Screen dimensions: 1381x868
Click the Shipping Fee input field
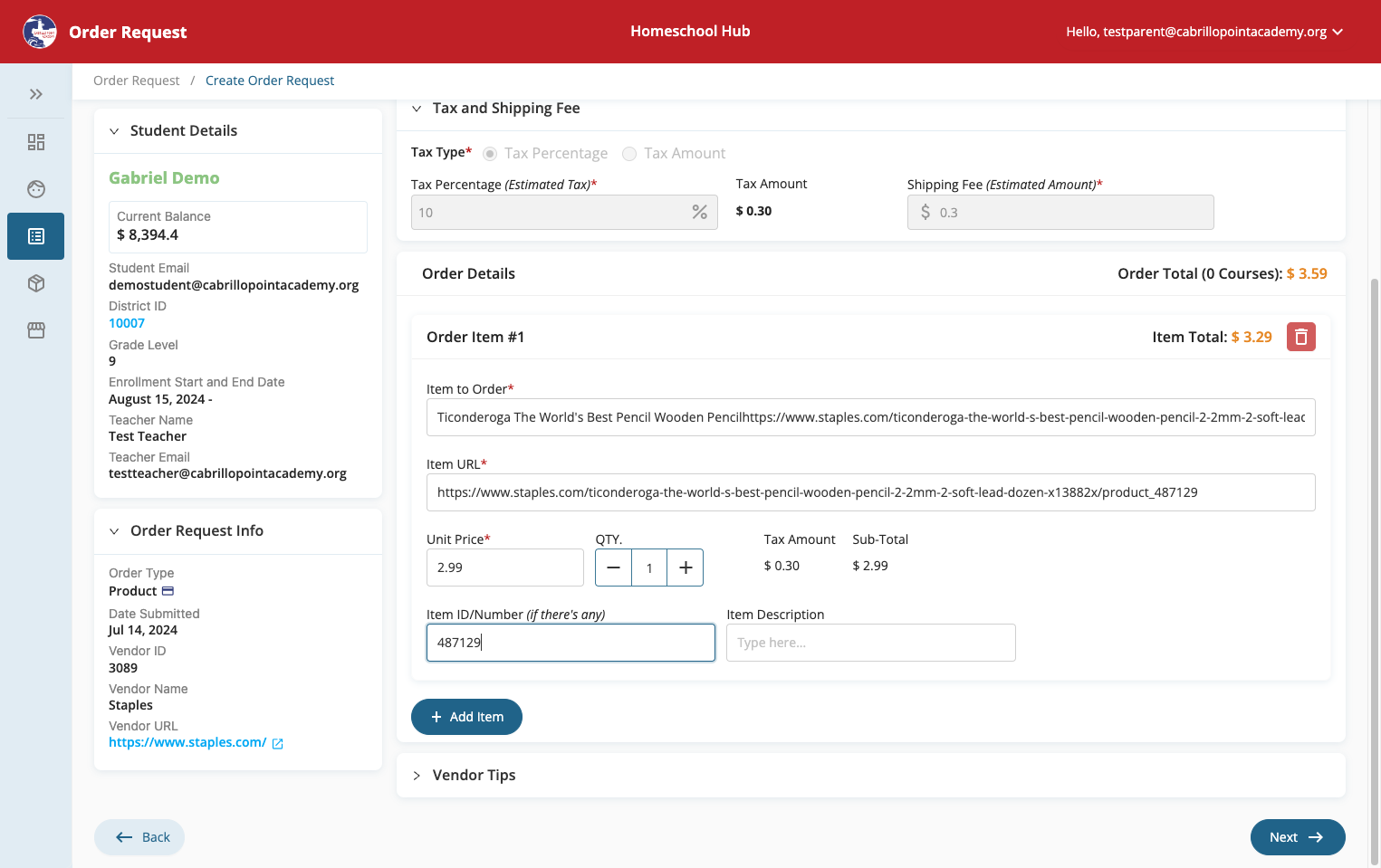coord(1060,212)
